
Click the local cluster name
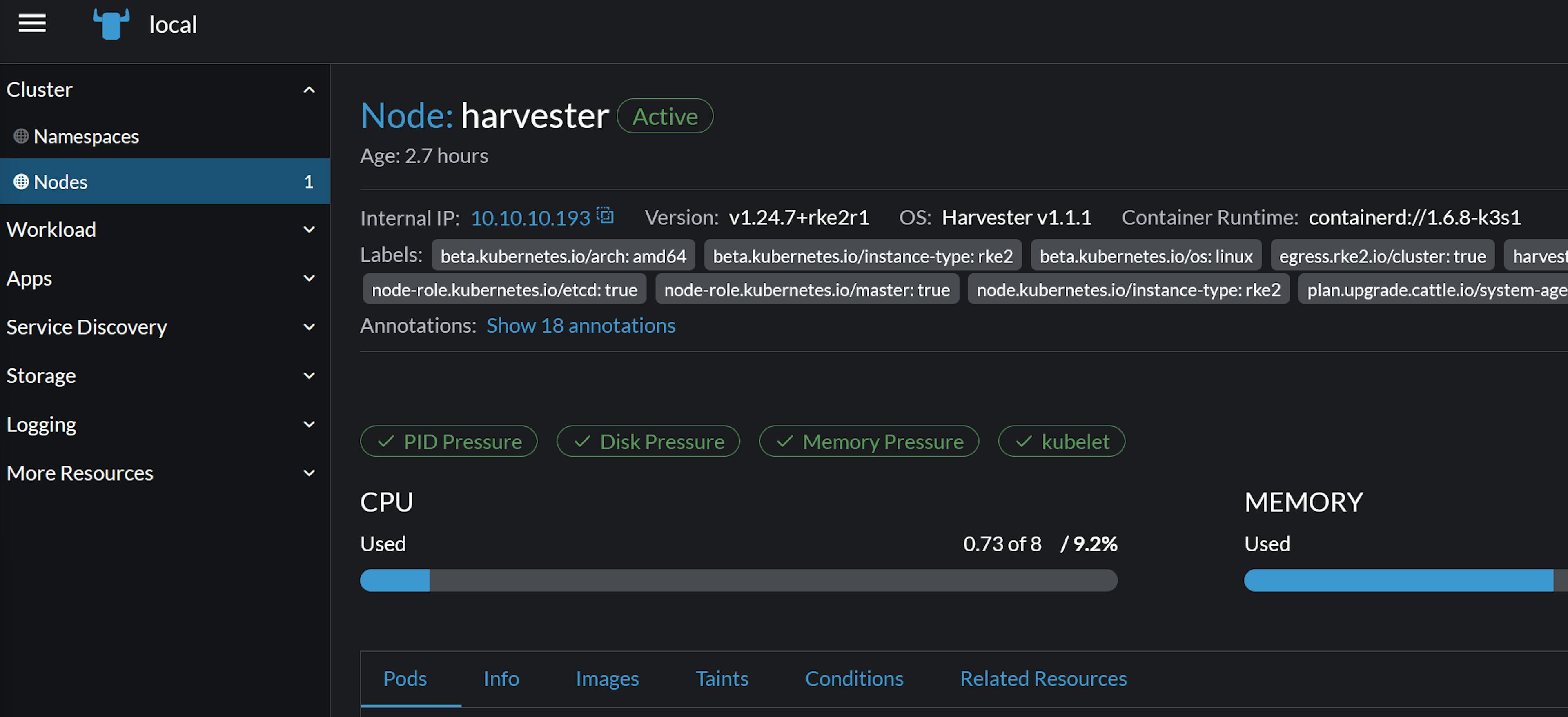[x=173, y=25]
